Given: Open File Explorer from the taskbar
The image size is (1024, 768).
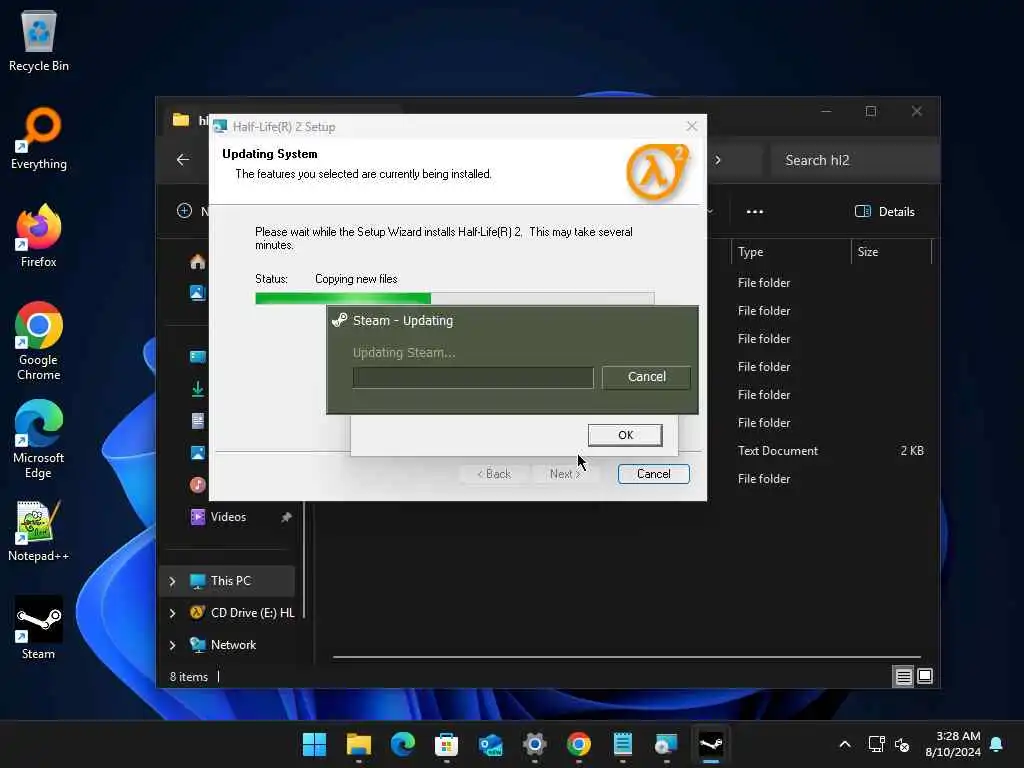Looking at the screenshot, I should (x=359, y=744).
